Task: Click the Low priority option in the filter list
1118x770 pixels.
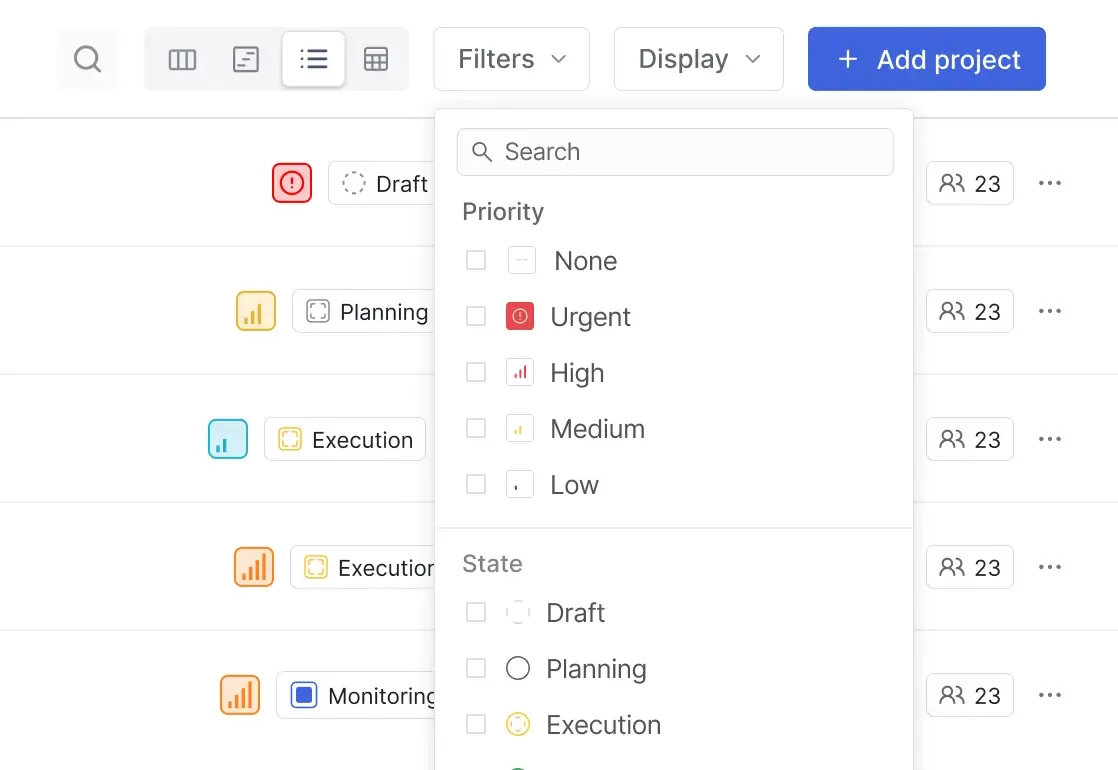Action: tap(575, 484)
